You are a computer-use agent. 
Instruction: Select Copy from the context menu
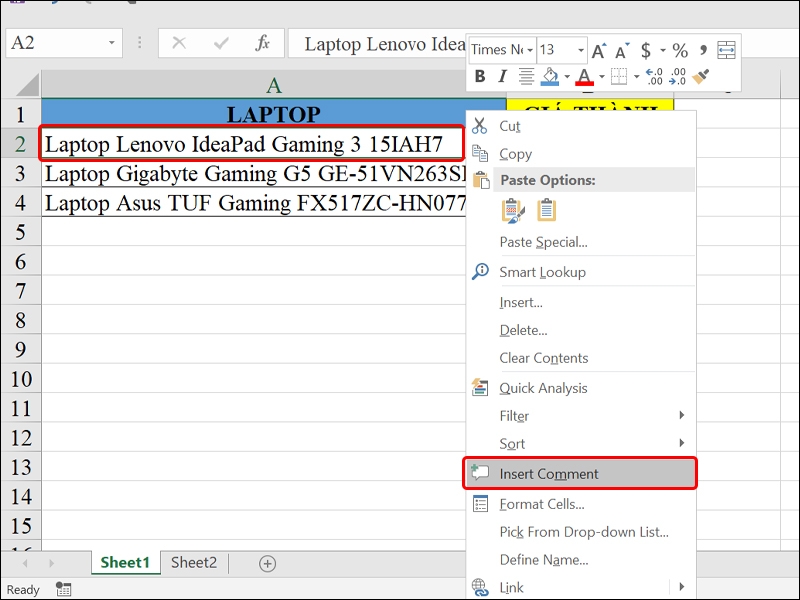(x=581, y=154)
